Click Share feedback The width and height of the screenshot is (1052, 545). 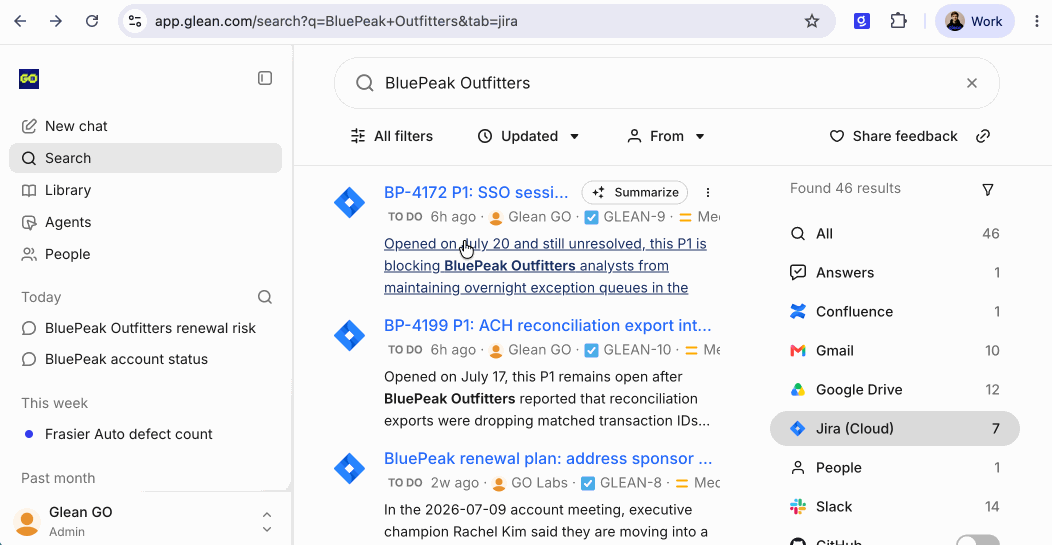coord(894,136)
